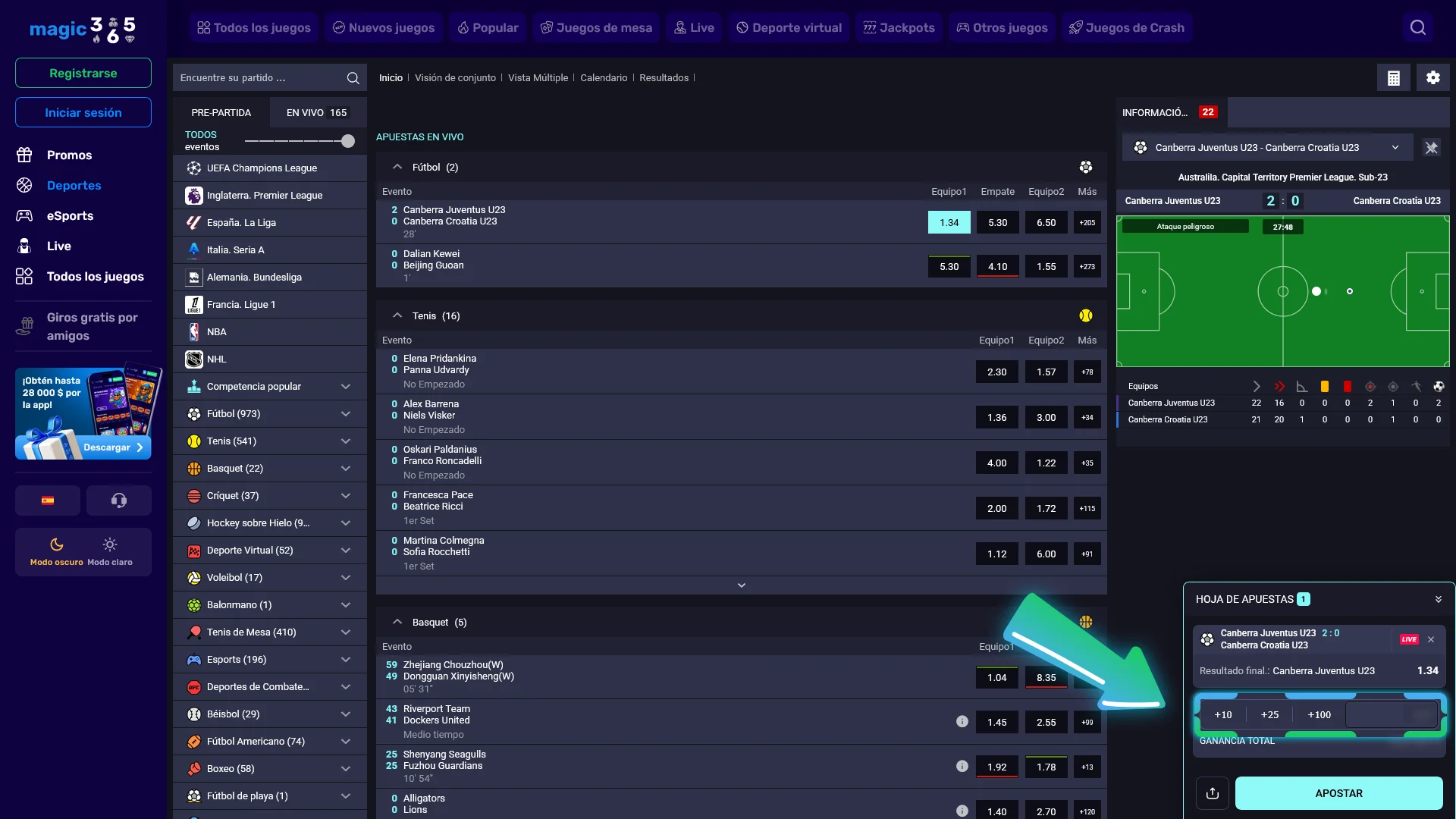Adjust the TODOS eventos time slider
The height and width of the screenshot is (819, 1456).
pos(348,141)
